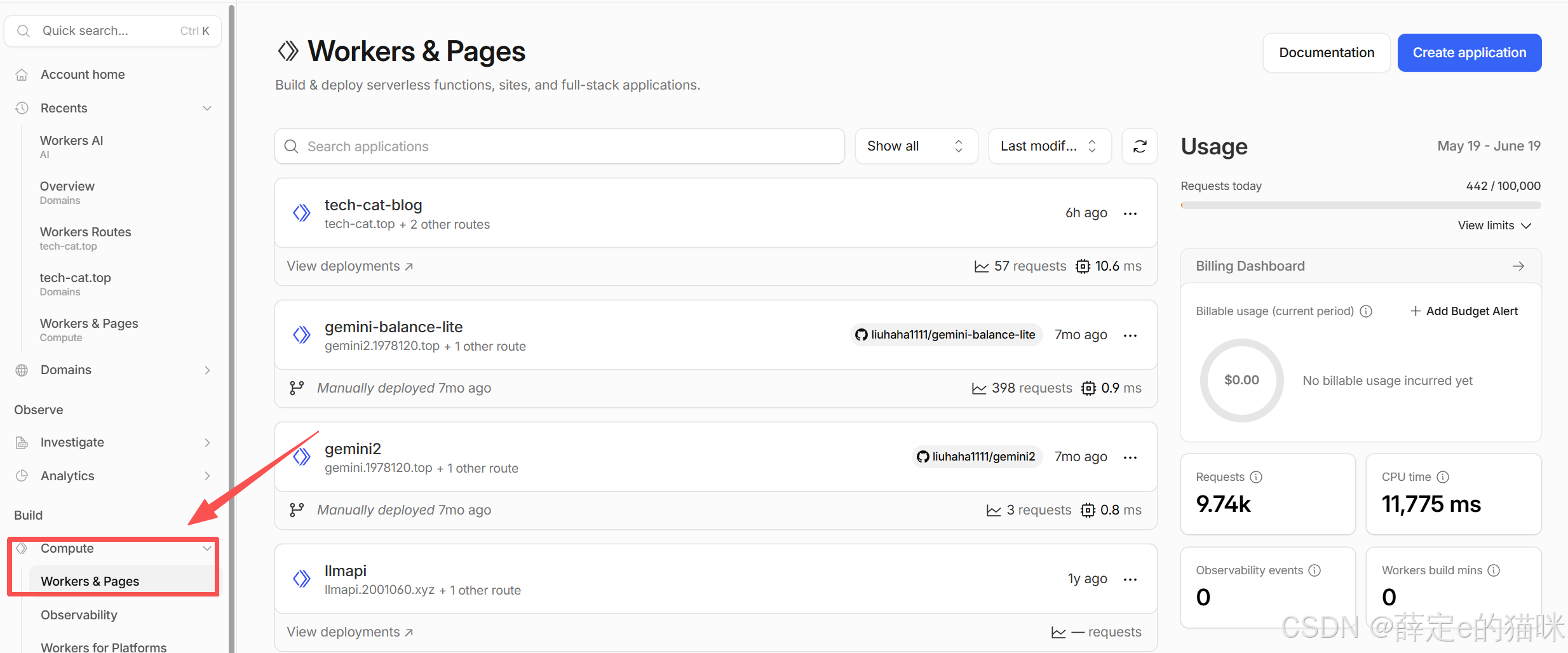1568x653 pixels.
Task: Open gemini2 more options menu
Action: (1130, 457)
